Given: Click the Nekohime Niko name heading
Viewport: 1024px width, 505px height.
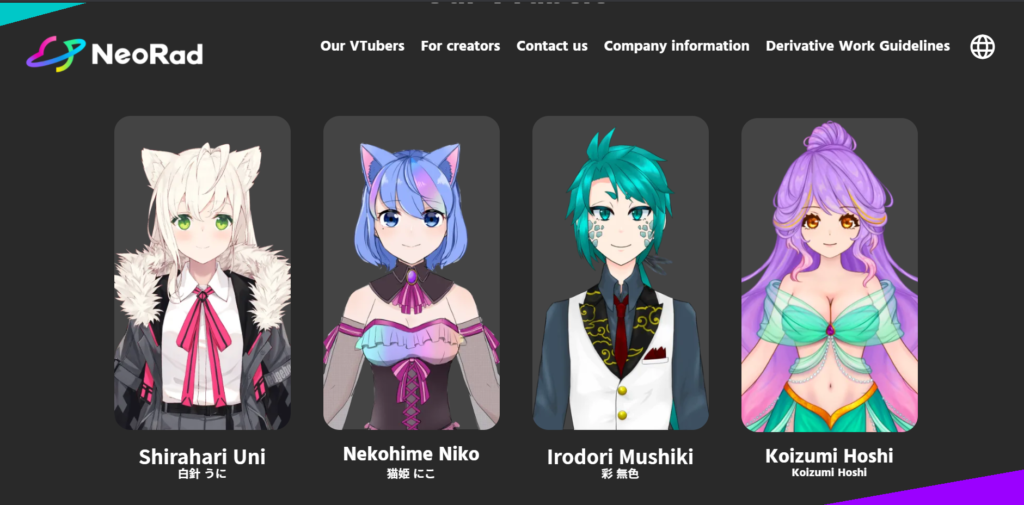Looking at the screenshot, I should (411, 453).
